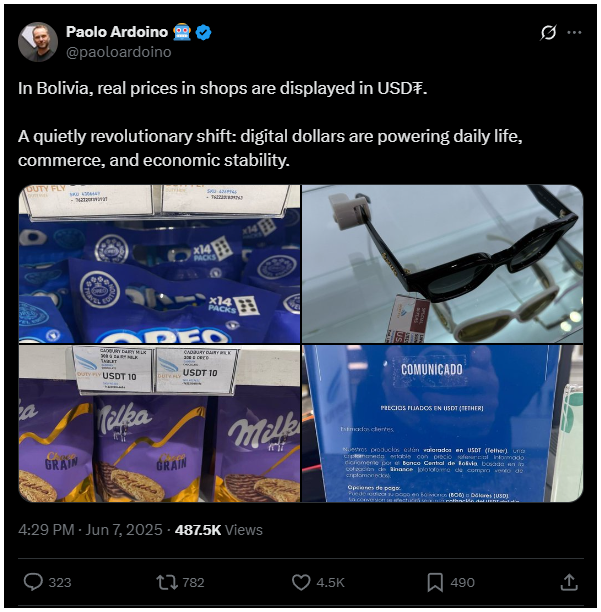Open Paolo Ardoino's profile avatar
Viewport: 601px width, 612px height.
click(x=38, y=42)
